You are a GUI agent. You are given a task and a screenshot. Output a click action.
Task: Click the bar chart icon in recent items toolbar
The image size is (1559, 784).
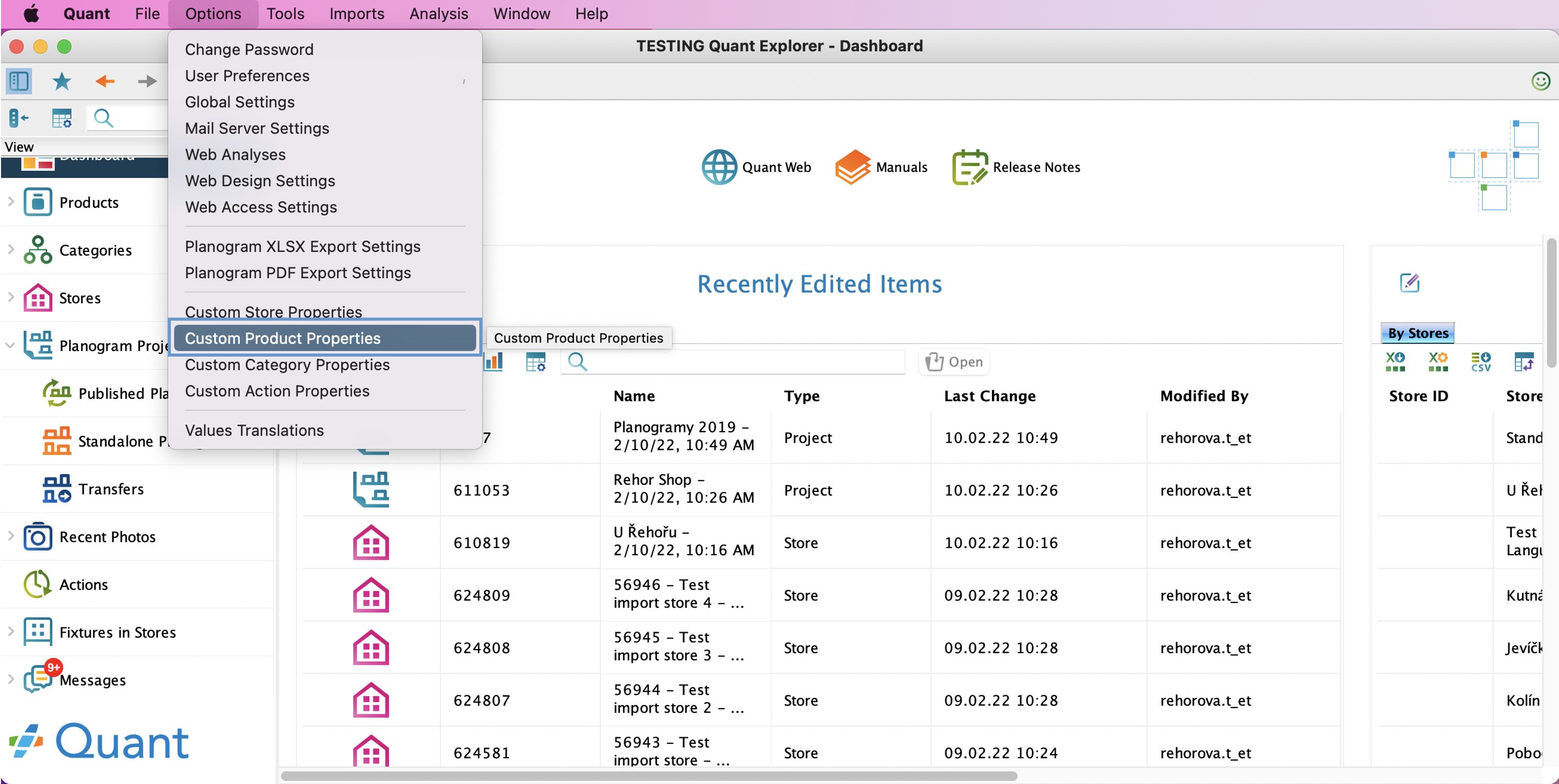point(493,362)
